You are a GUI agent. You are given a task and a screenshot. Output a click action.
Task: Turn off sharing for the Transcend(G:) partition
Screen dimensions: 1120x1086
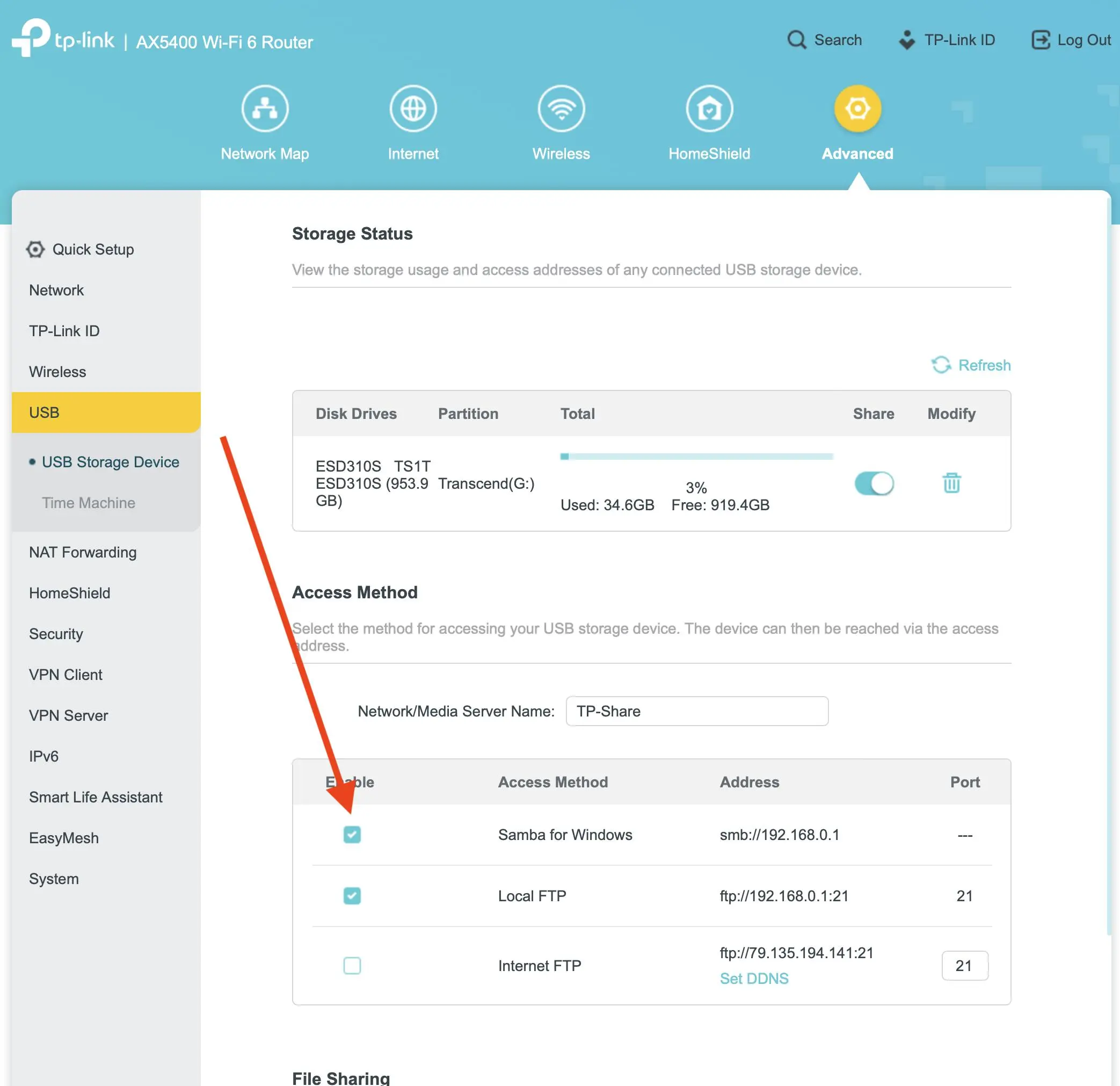click(874, 483)
